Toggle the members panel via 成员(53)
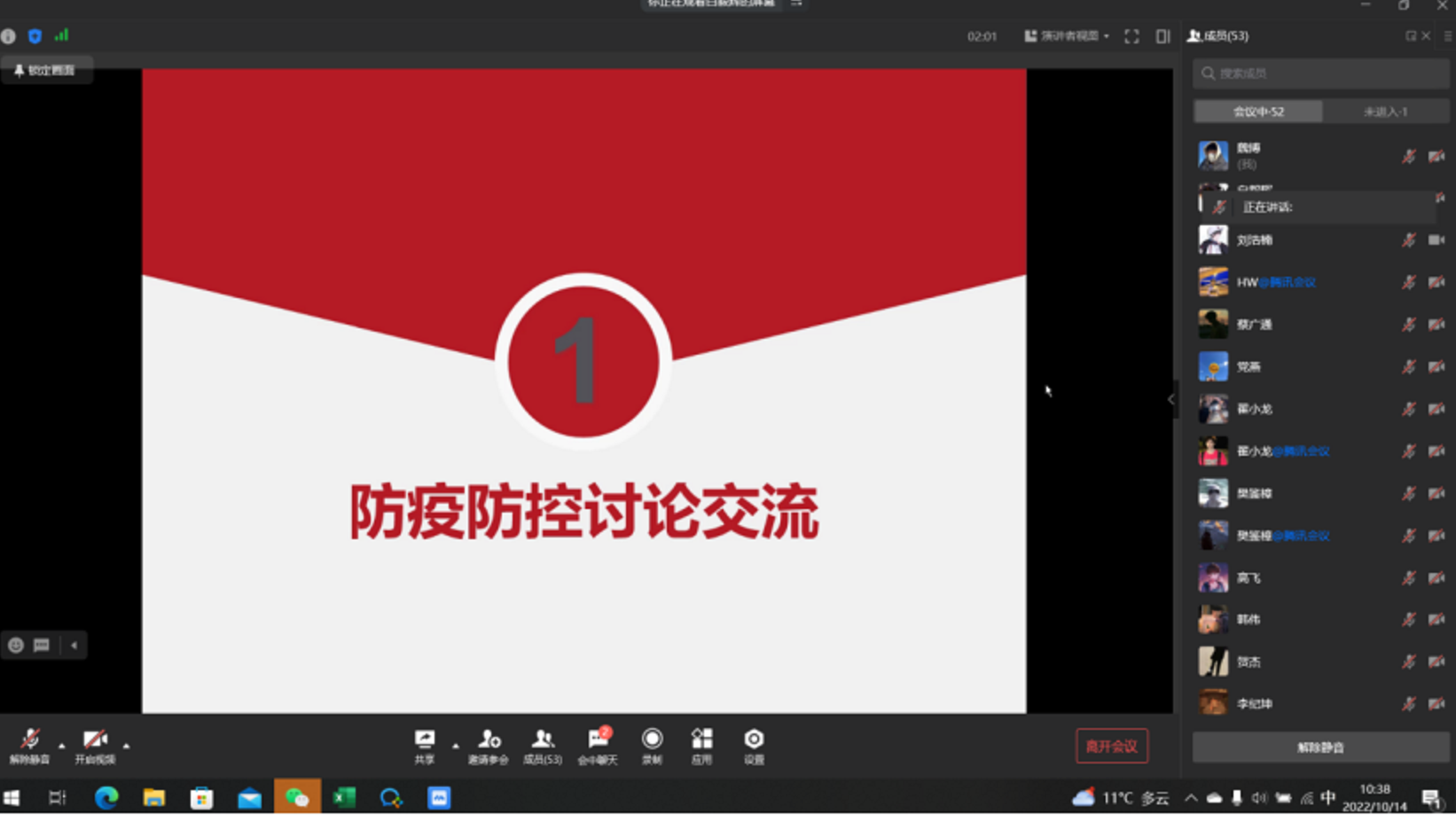The height and width of the screenshot is (815, 1456). [543, 745]
